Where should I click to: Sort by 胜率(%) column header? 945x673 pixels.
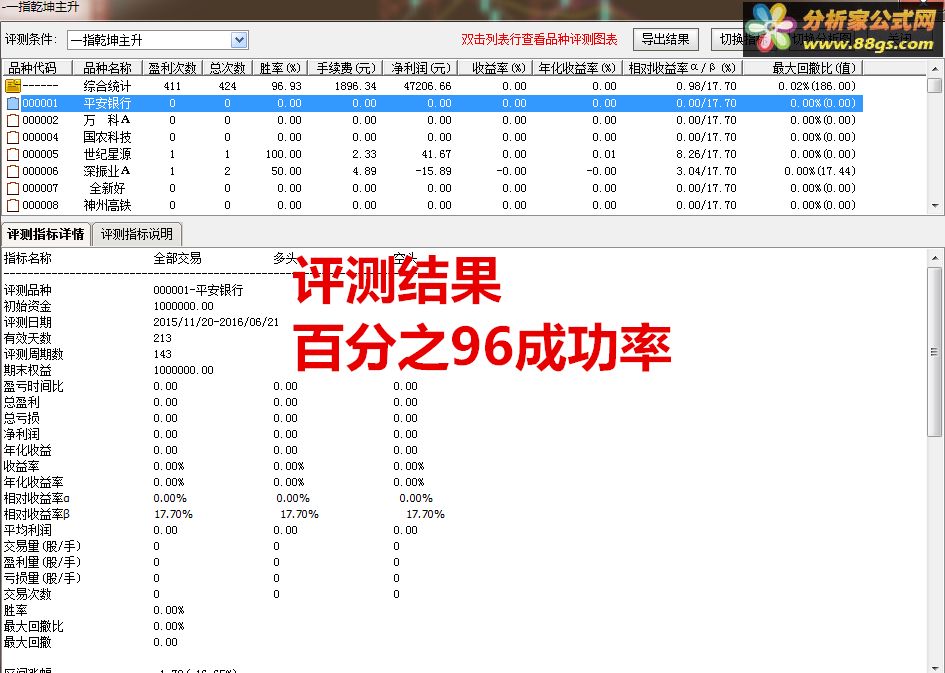[280, 68]
